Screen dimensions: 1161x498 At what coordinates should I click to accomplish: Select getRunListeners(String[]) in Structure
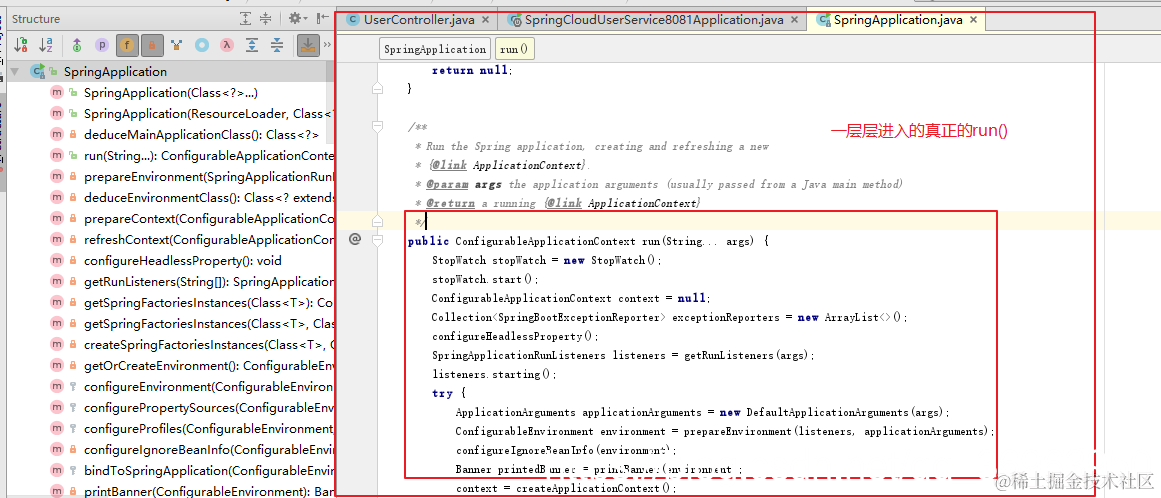pos(209,282)
